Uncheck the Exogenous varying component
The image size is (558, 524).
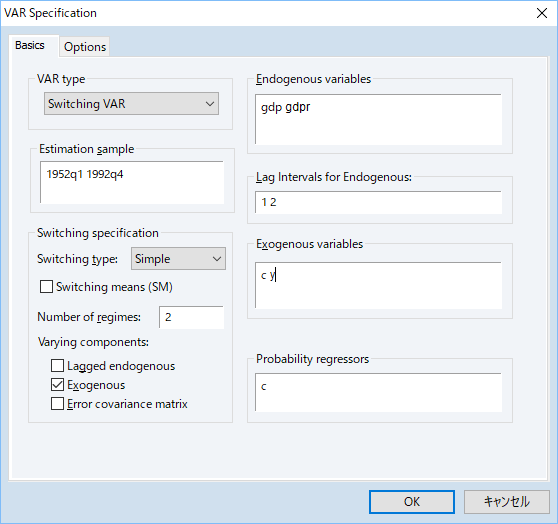(57, 384)
